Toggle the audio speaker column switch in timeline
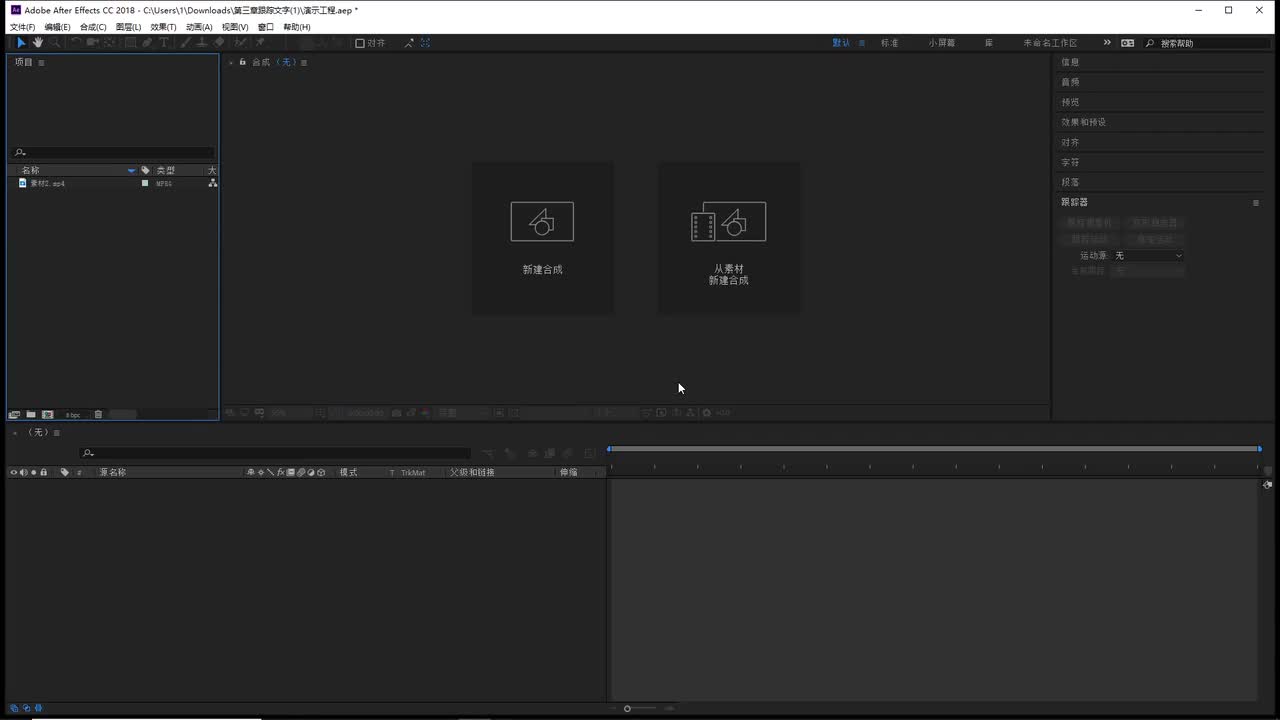The height and width of the screenshot is (720, 1280). (23, 473)
